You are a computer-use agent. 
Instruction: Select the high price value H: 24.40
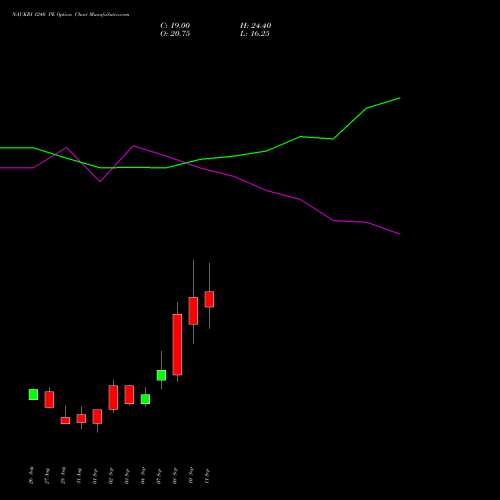click(255, 26)
